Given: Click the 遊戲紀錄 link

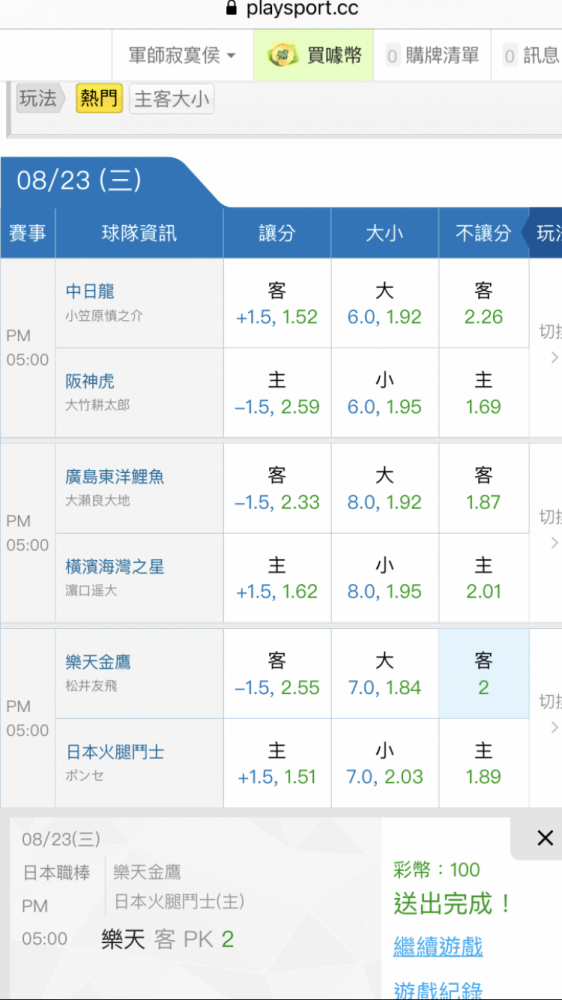Looking at the screenshot, I should tap(438, 989).
